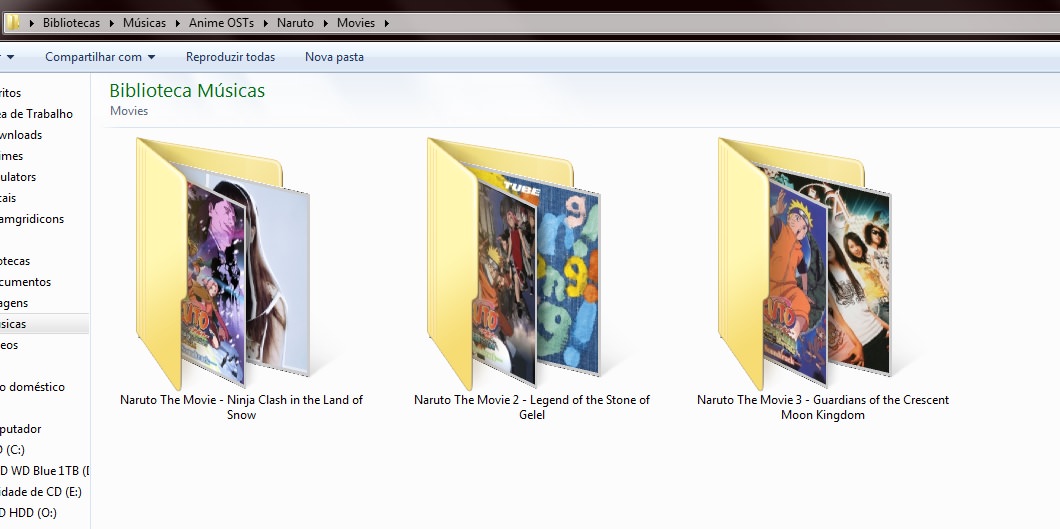Image resolution: width=1060 pixels, height=529 pixels.
Task: Select Unidade de CD (E:)
Action: (x=41, y=491)
